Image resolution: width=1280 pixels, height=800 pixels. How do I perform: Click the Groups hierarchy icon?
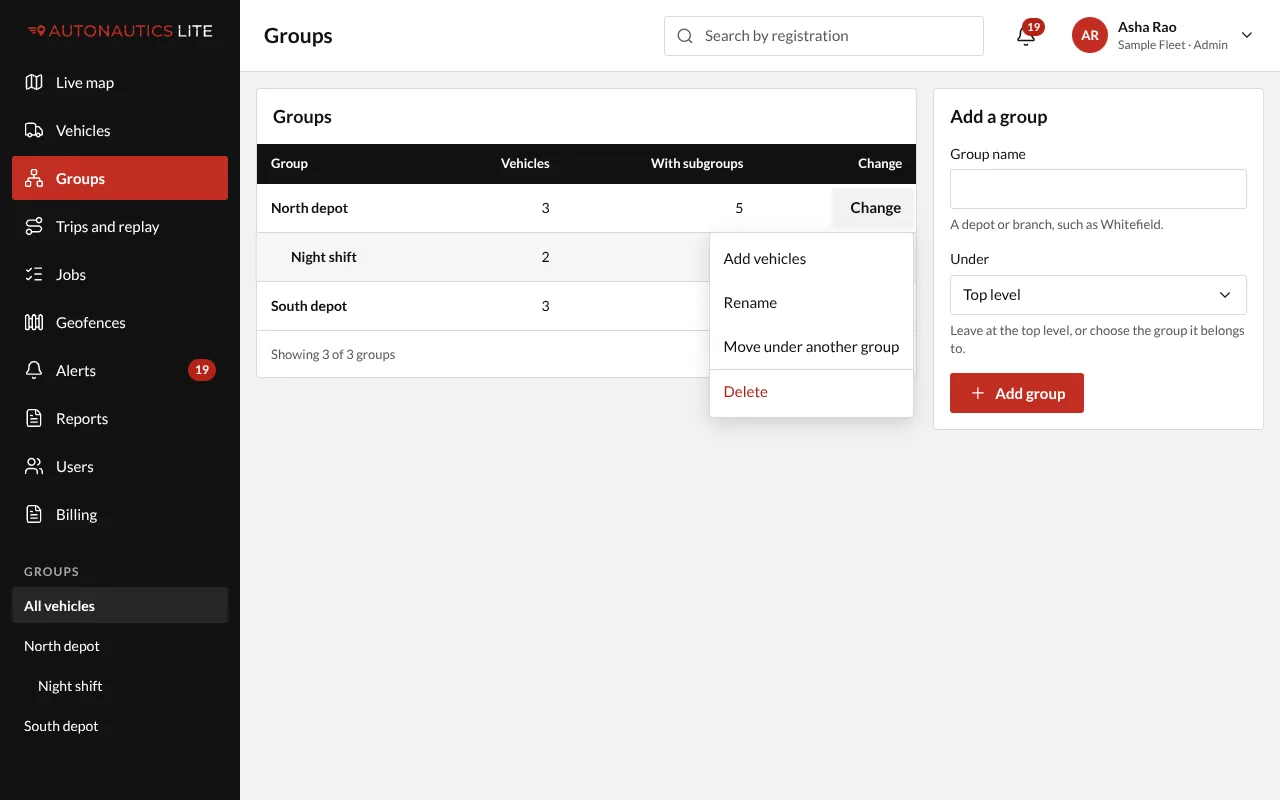tap(34, 178)
